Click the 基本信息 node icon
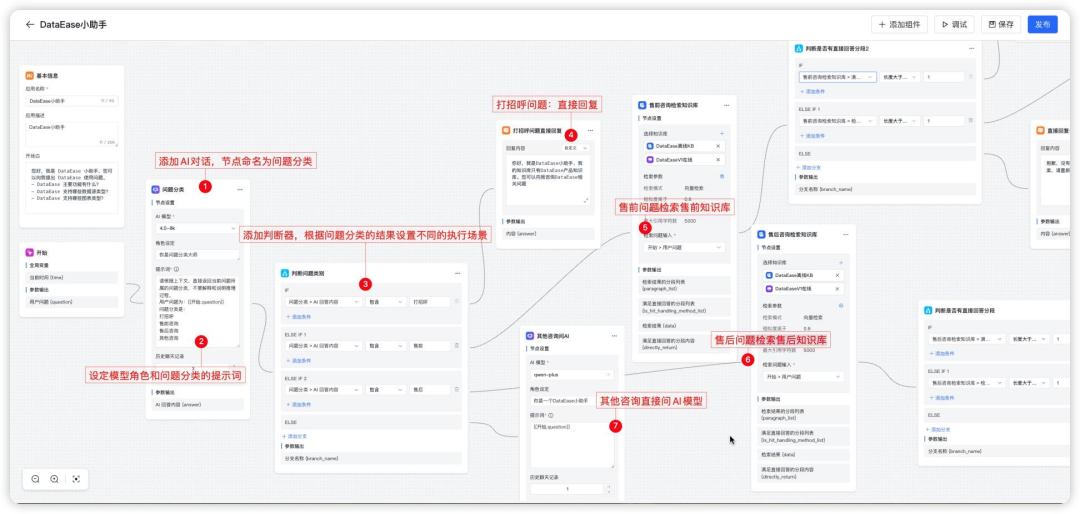1080x514 pixels. [30, 76]
